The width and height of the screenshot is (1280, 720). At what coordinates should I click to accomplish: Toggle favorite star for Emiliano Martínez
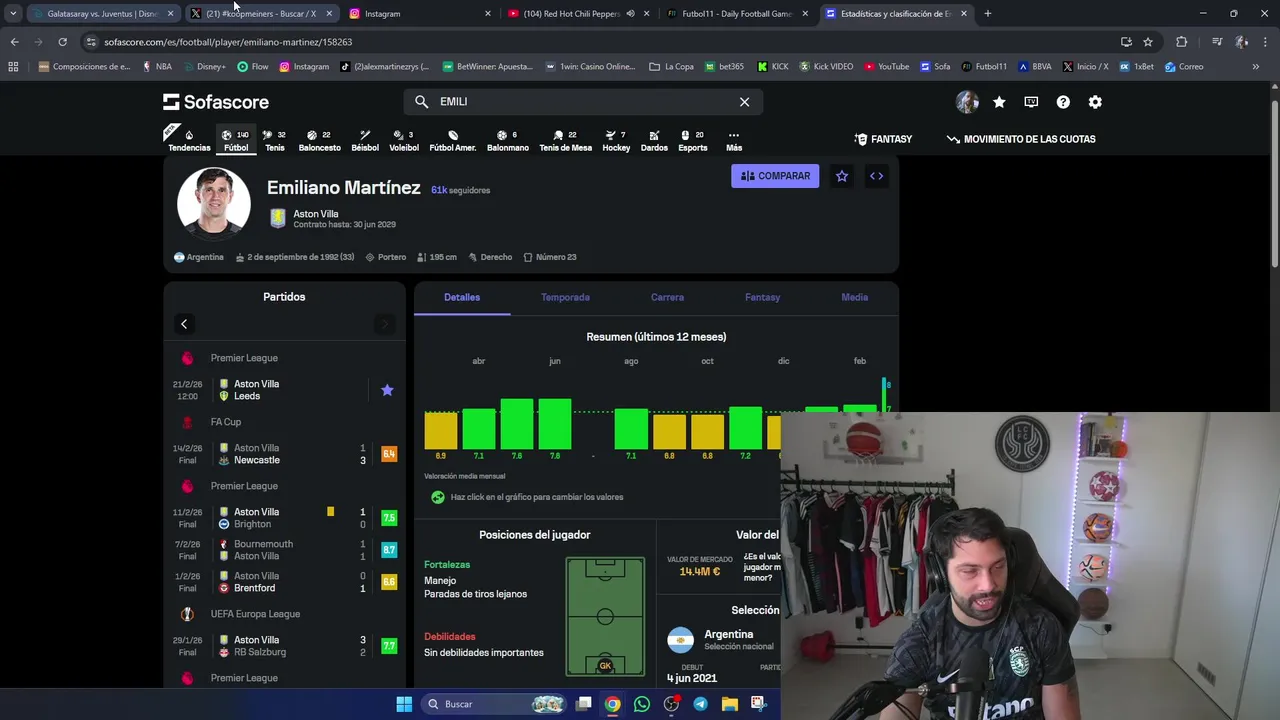pos(842,176)
